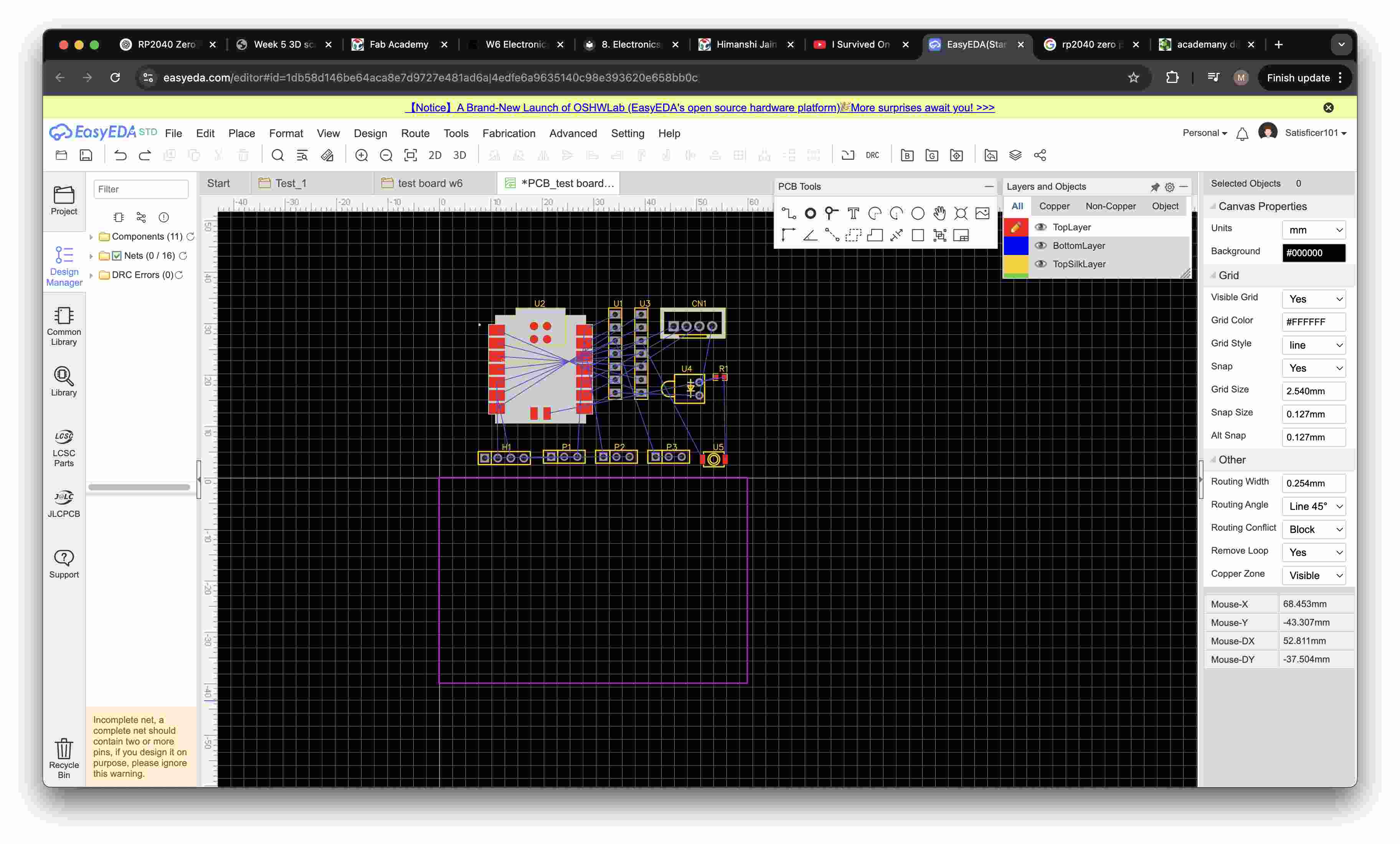The image size is (1400, 844).
Task: Click the TopLayer red color swatch
Action: 1015,227
